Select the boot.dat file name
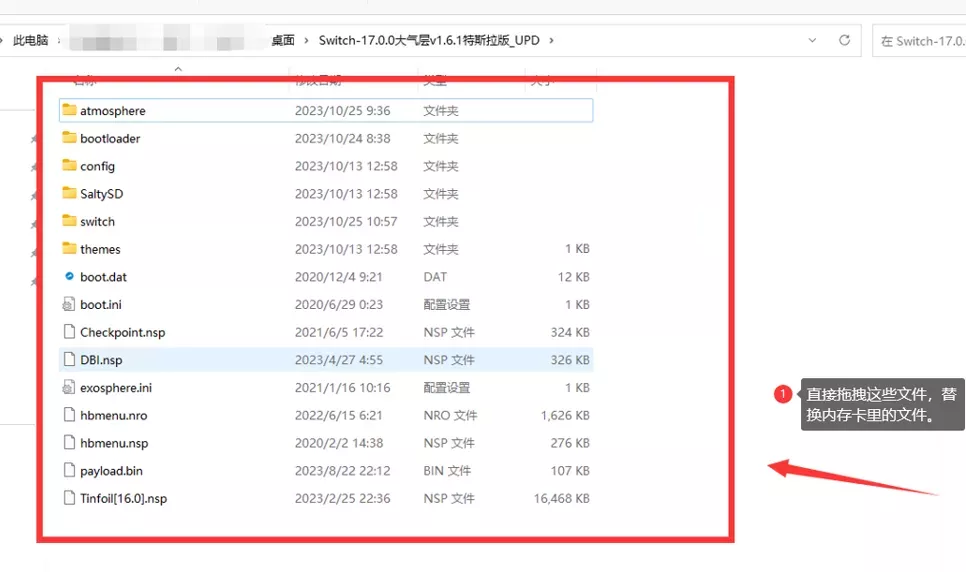This screenshot has width=966, height=572. (x=104, y=277)
